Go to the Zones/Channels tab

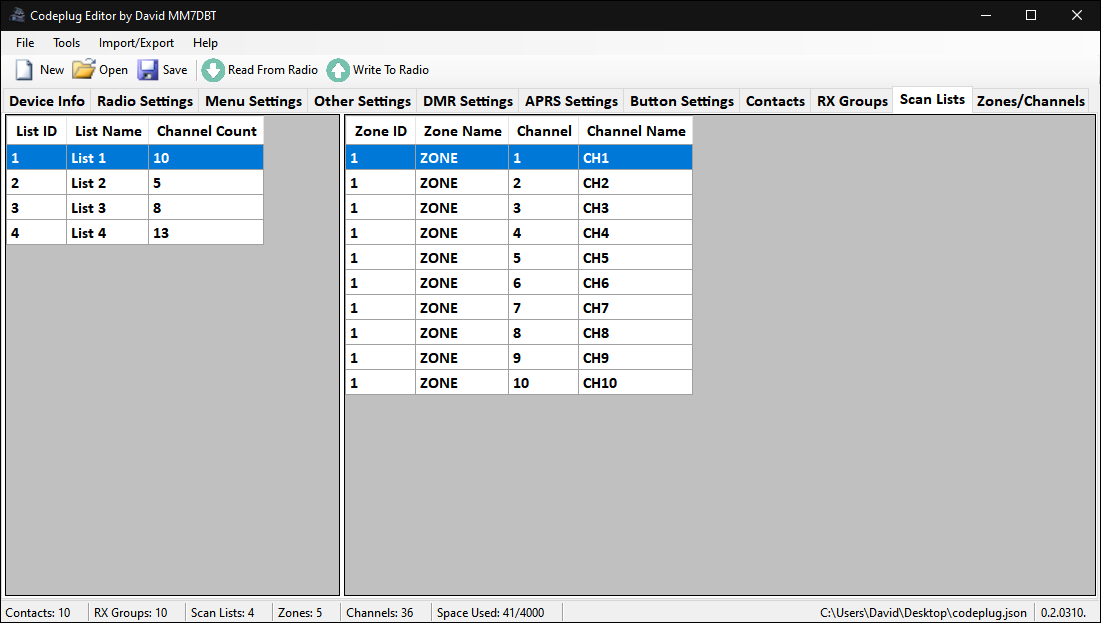1030,101
